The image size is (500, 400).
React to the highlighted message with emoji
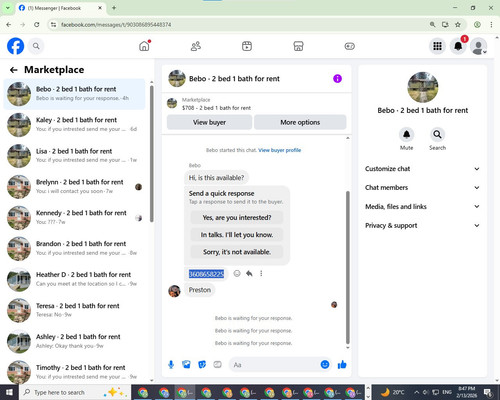[x=237, y=274]
